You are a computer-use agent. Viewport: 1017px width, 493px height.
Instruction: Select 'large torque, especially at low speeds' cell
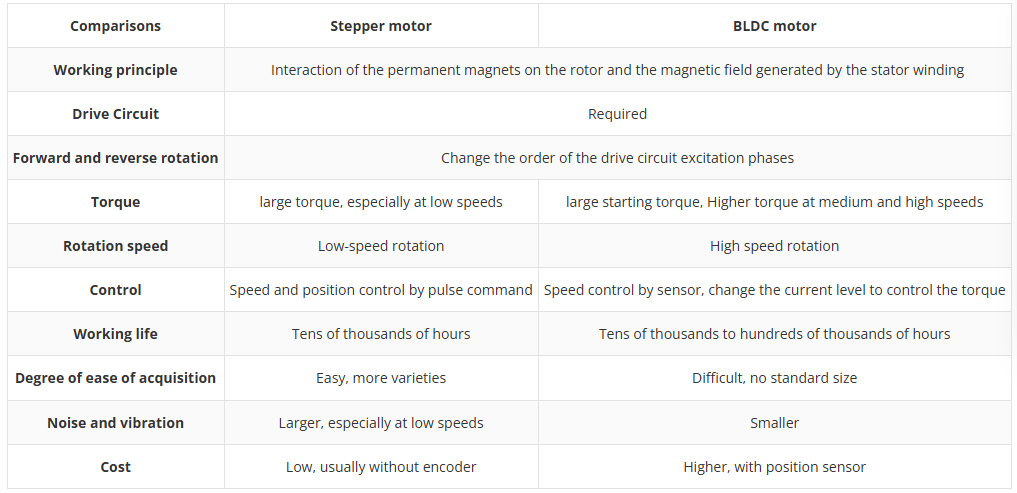(381, 202)
